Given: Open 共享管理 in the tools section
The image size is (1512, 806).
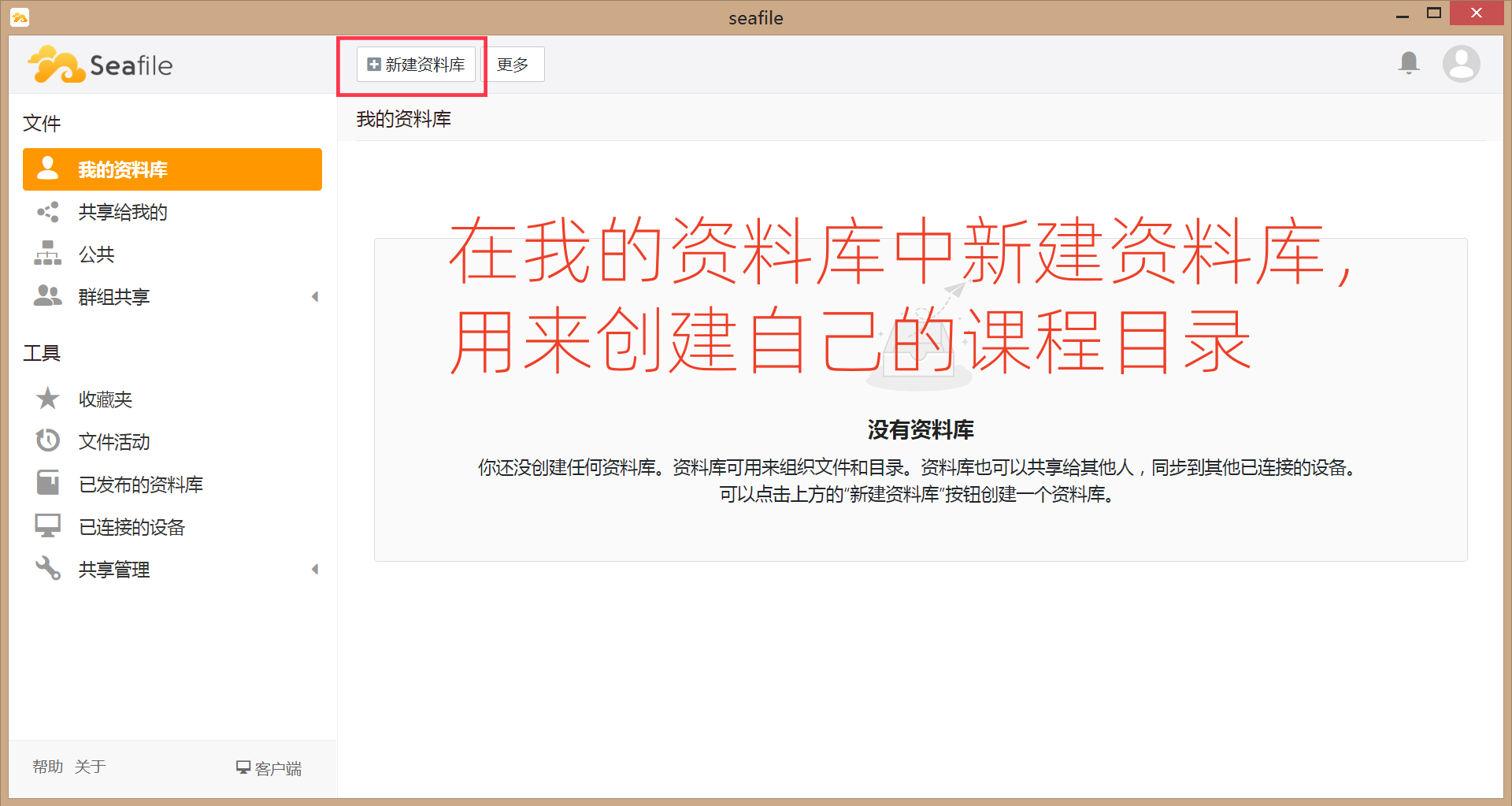Looking at the screenshot, I should point(114,569).
